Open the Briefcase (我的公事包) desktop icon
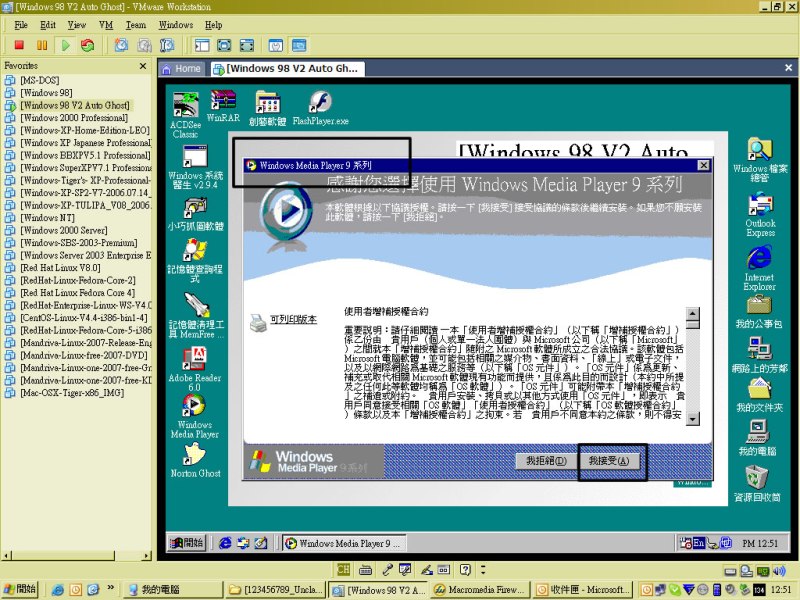The width and height of the screenshot is (800, 600). pyautogui.click(x=759, y=312)
